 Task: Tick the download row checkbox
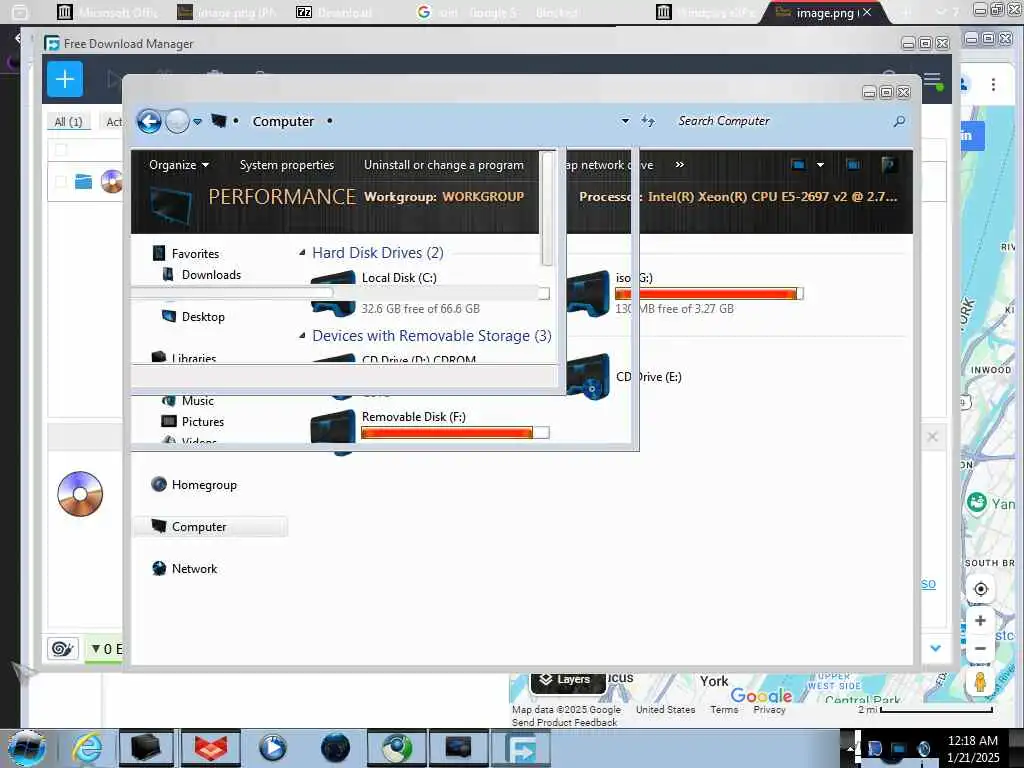click(61, 182)
